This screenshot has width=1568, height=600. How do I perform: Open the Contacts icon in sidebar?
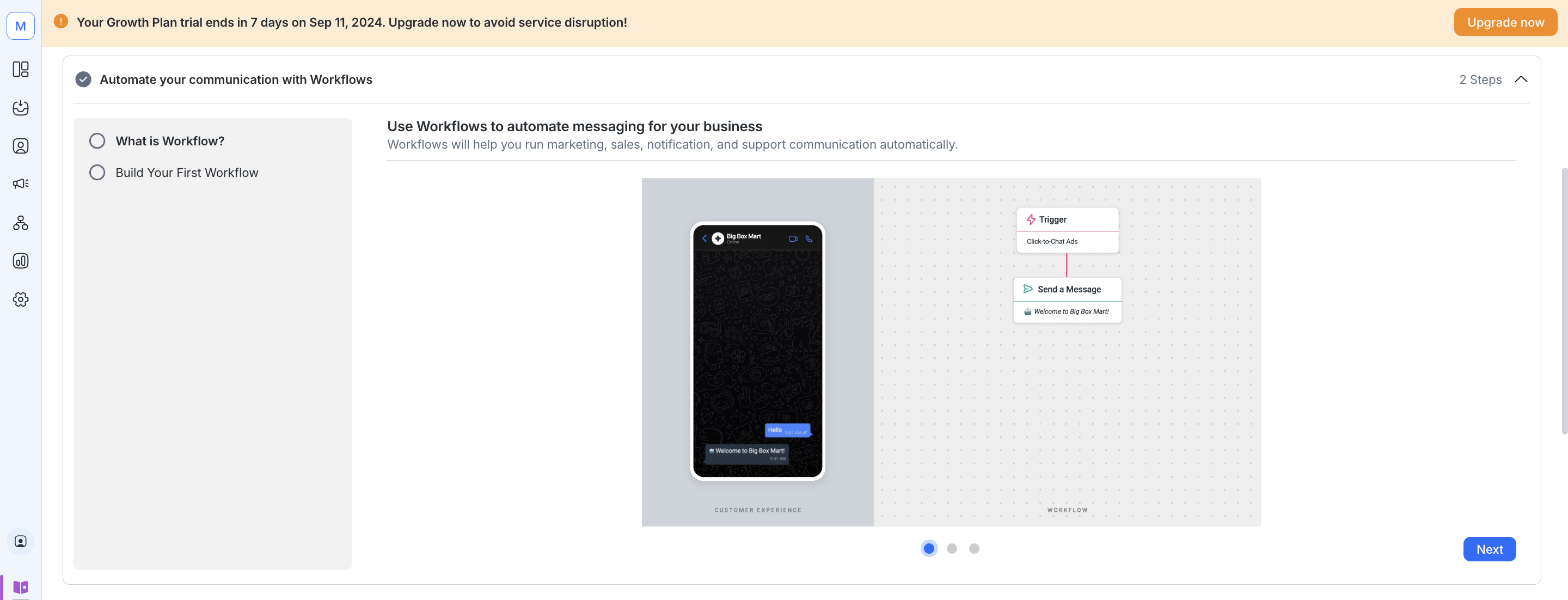(21, 146)
